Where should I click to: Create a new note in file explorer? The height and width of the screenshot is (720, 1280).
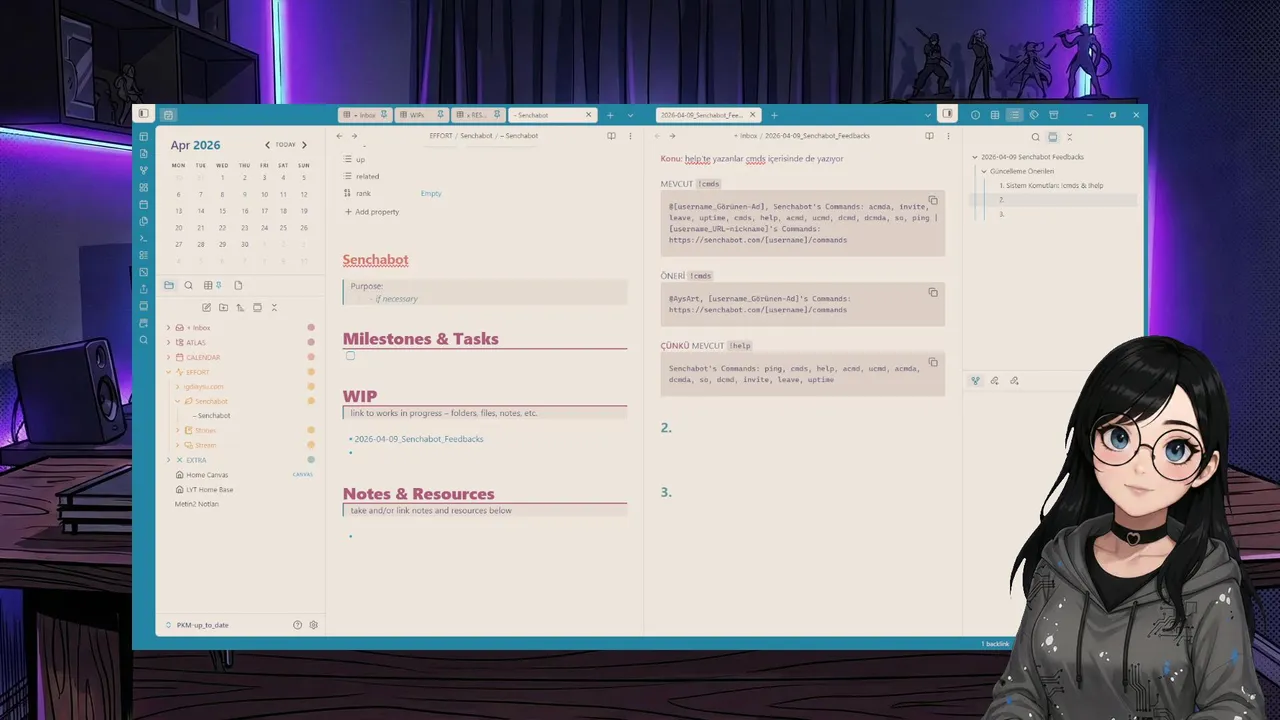[206, 307]
